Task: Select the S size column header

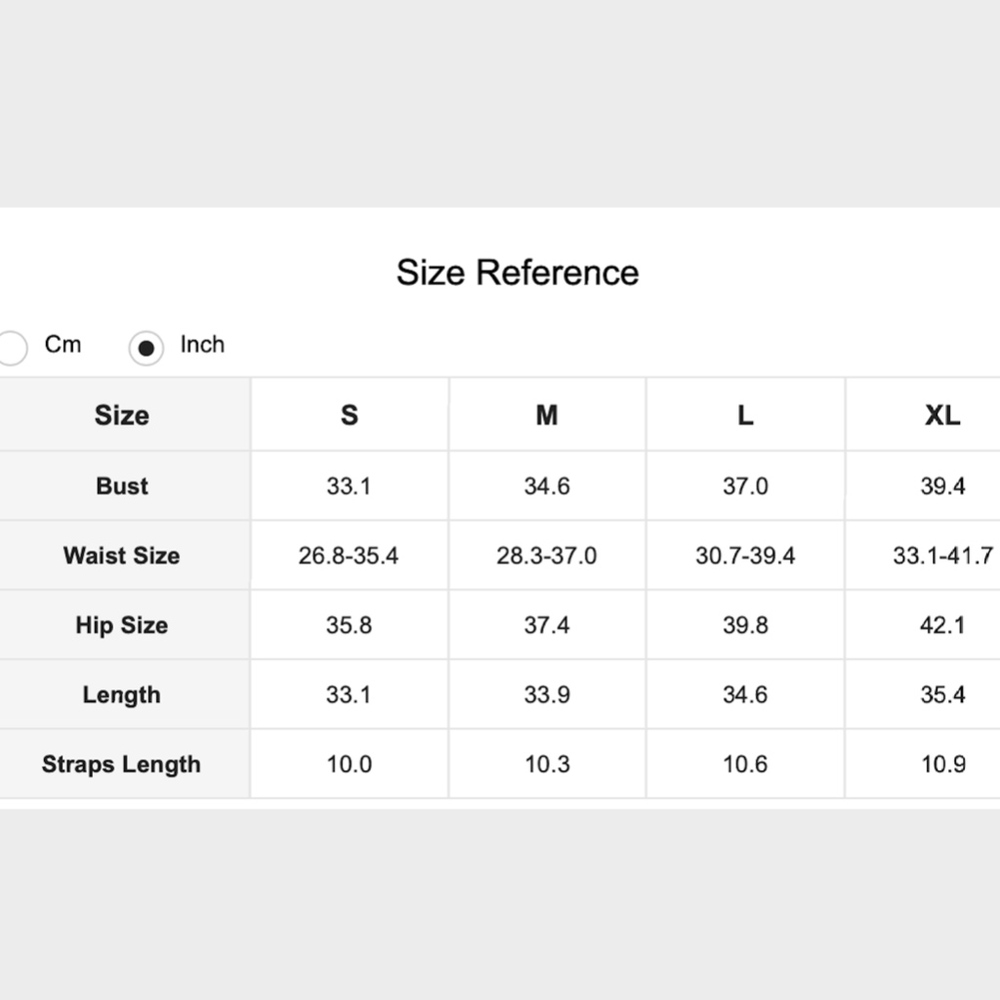Action: pyautogui.click(x=349, y=415)
